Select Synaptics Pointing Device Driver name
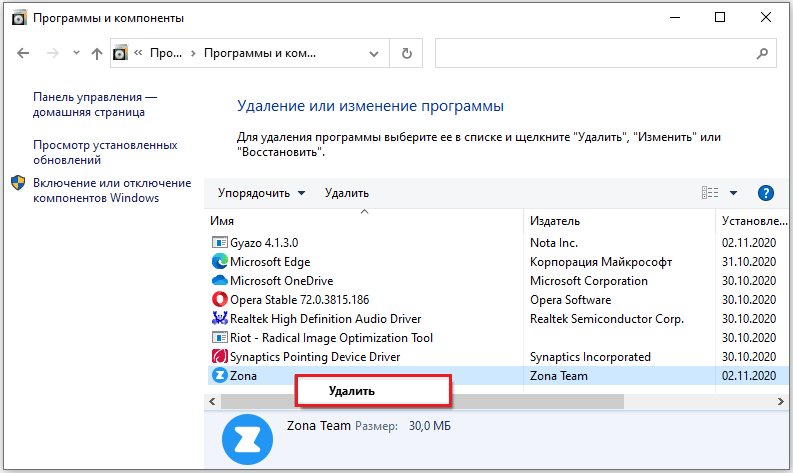The height and width of the screenshot is (473, 793). tap(315, 357)
